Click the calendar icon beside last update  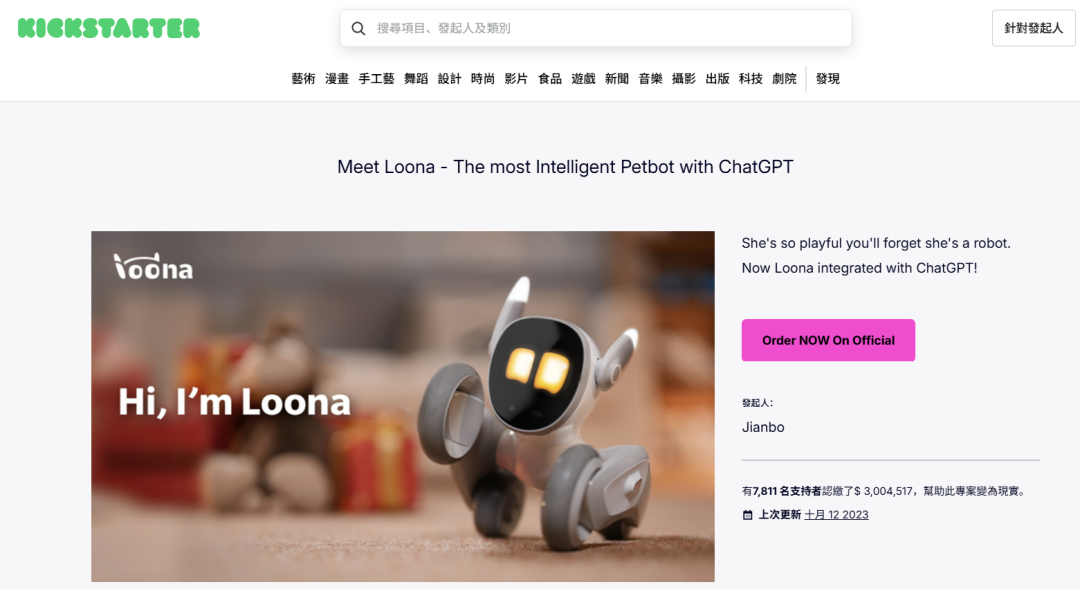coord(747,515)
